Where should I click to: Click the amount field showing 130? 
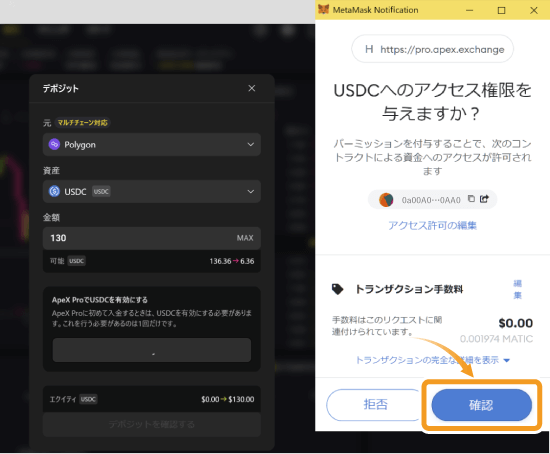pyautogui.click(x=152, y=238)
